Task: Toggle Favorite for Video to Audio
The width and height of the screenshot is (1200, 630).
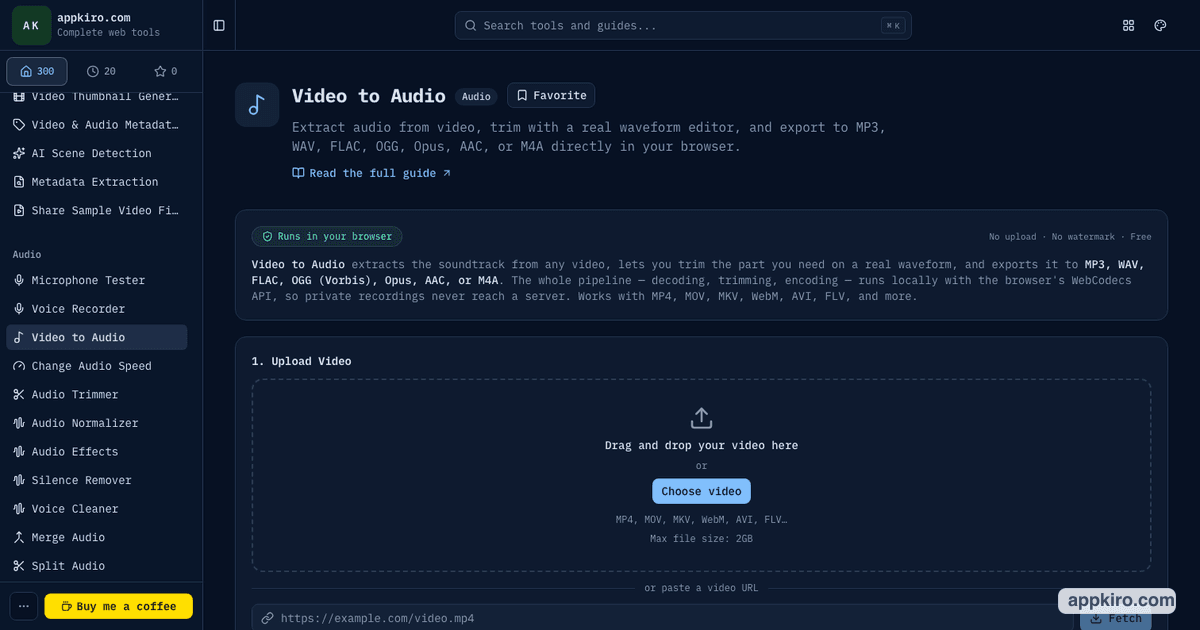Action: tap(551, 95)
